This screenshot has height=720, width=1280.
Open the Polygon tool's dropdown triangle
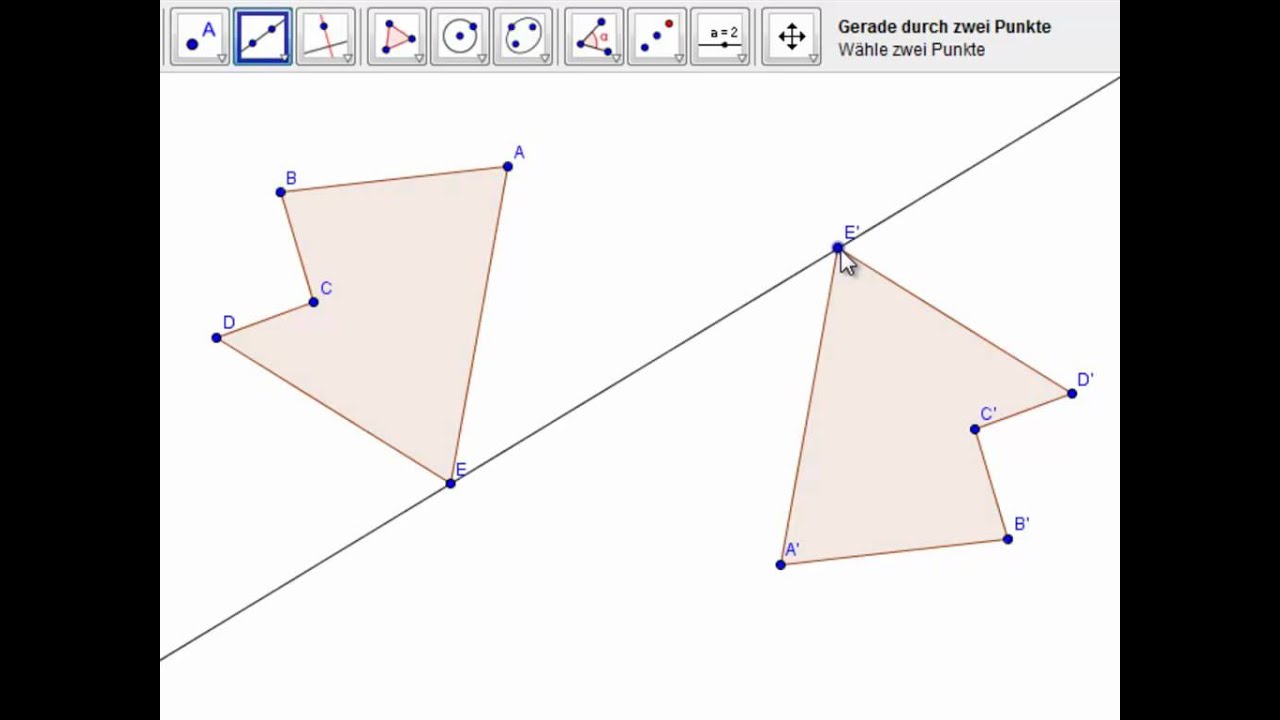[419, 59]
